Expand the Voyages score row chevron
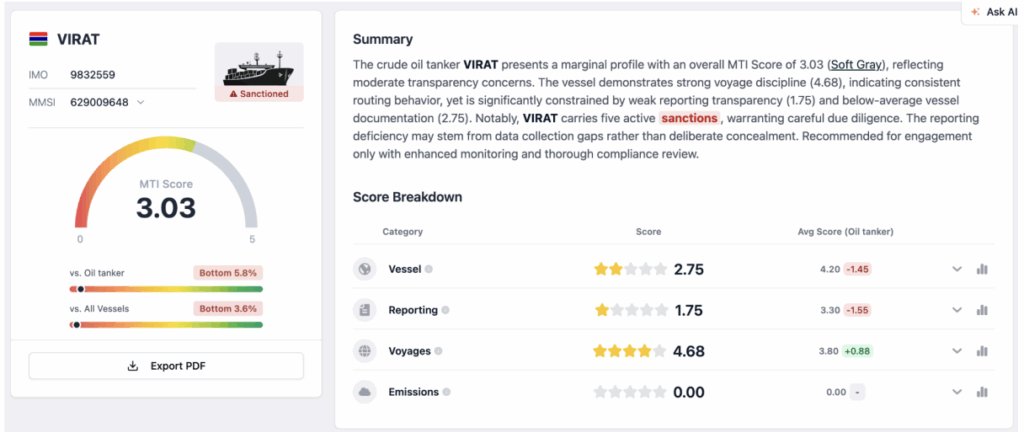 point(957,351)
